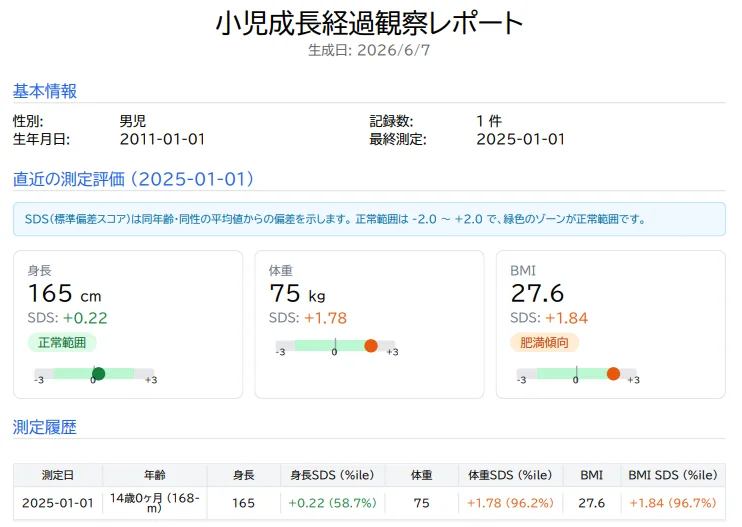Click the BMI SDS (%ile) column header
The height and width of the screenshot is (527, 742).
click(672, 475)
